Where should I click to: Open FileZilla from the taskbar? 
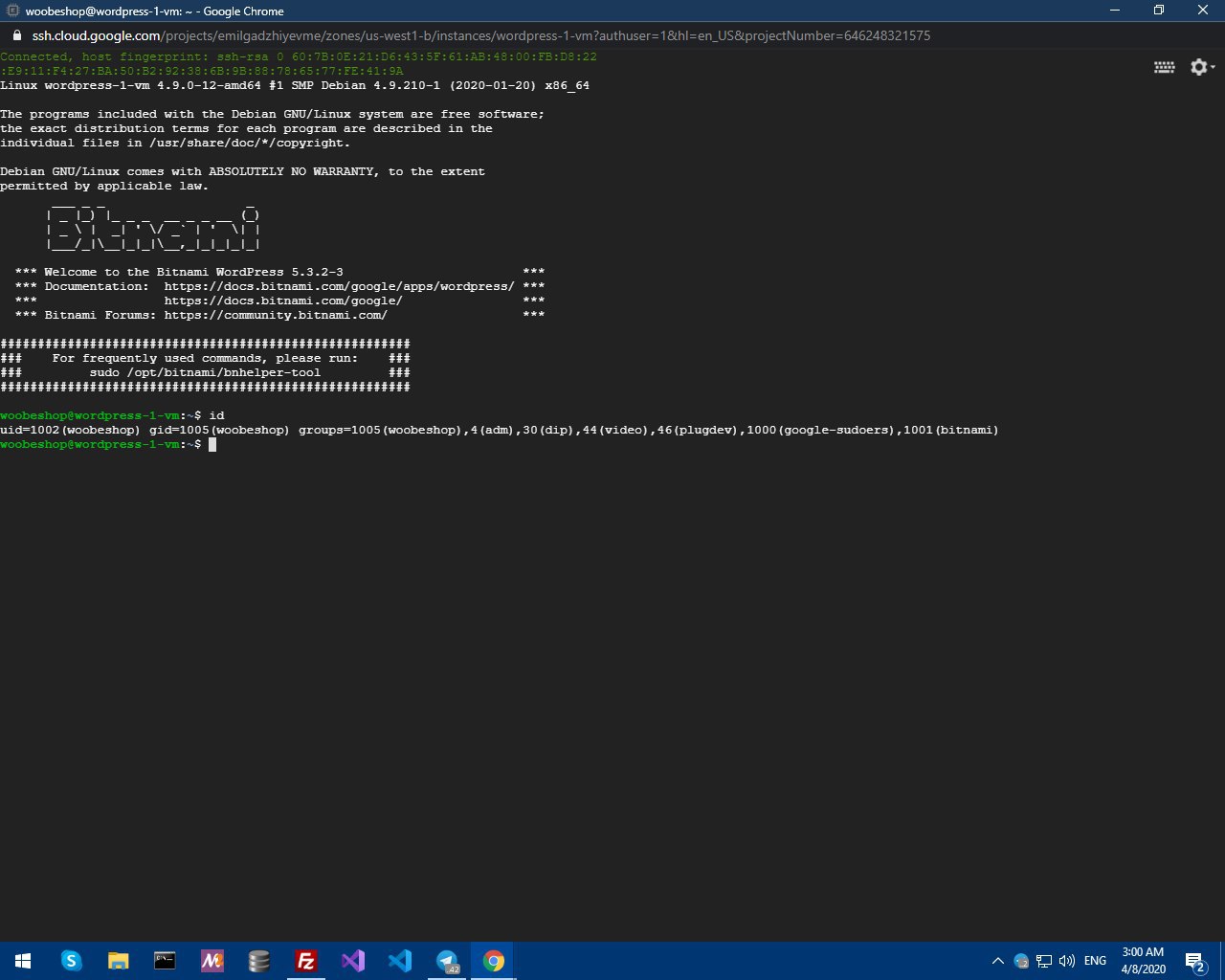point(305,961)
